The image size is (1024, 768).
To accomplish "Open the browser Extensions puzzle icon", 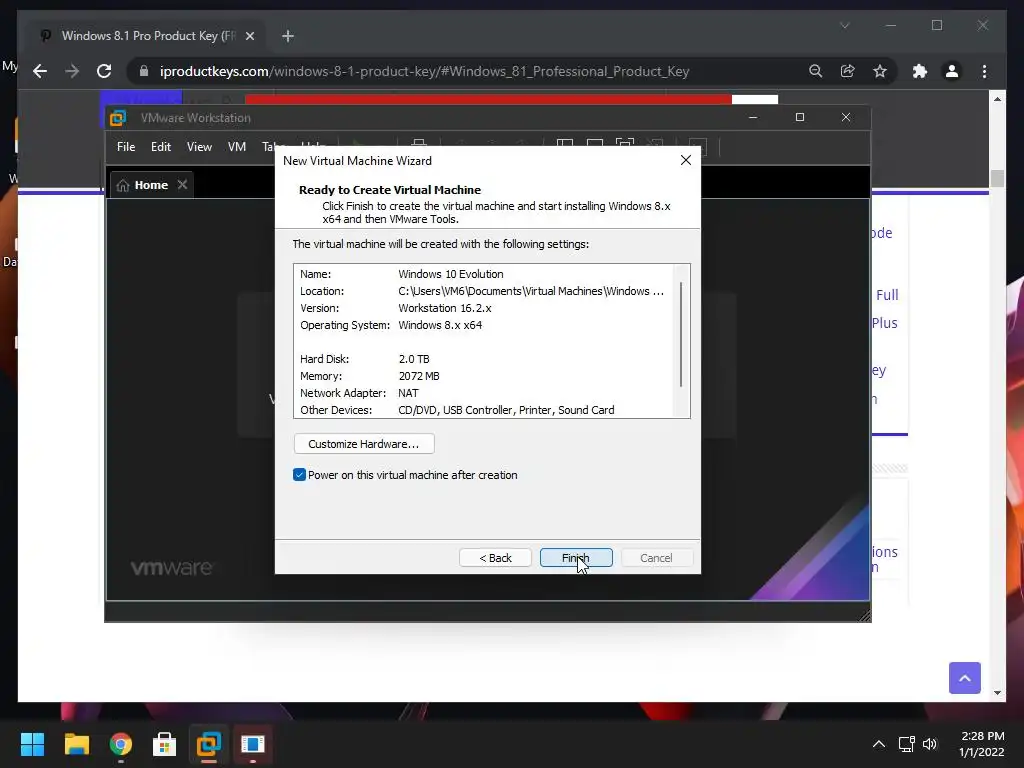I will 920,71.
